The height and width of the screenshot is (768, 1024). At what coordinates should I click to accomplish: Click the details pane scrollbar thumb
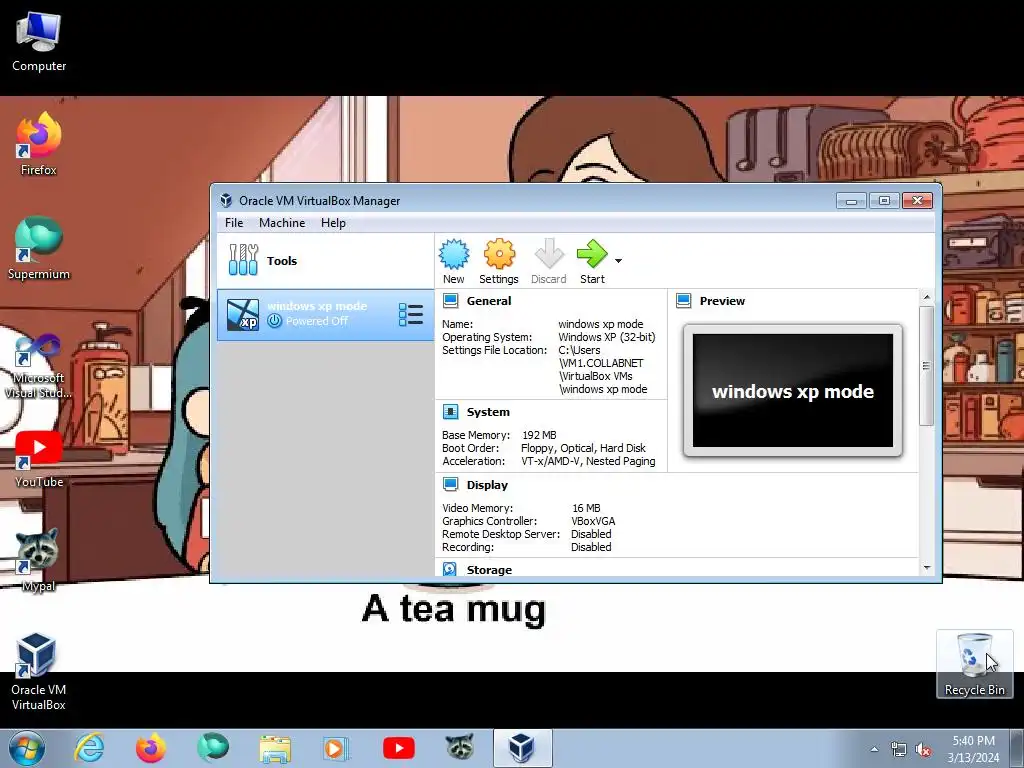[x=926, y=365]
